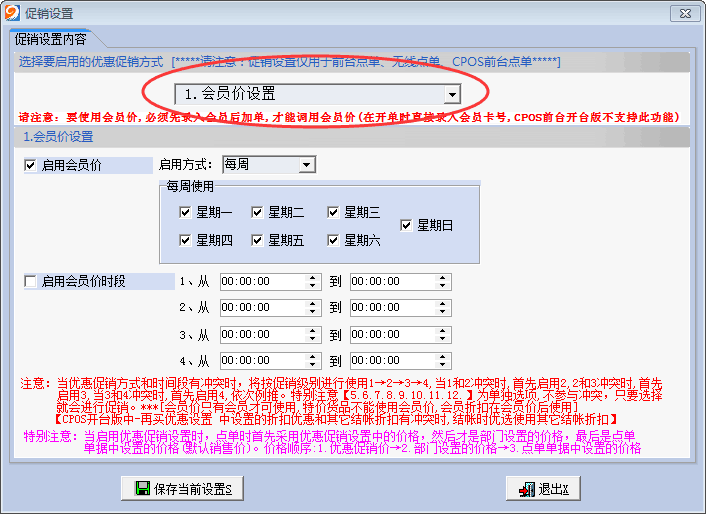Image resolution: width=706 pixels, height=514 pixels.
Task: Click 保存当前设置 button
Action: (x=182, y=488)
